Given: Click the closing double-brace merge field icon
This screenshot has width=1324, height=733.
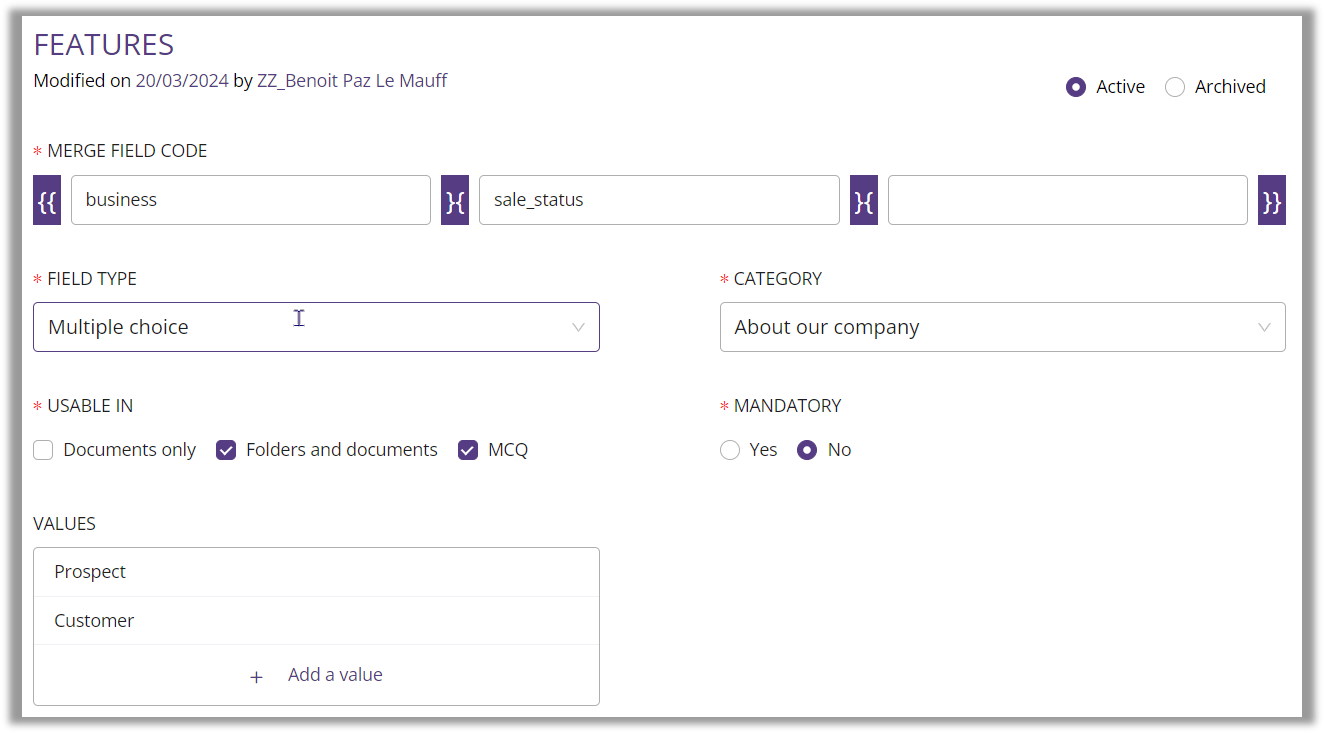Looking at the screenshot, I should tap(1271, 201).
